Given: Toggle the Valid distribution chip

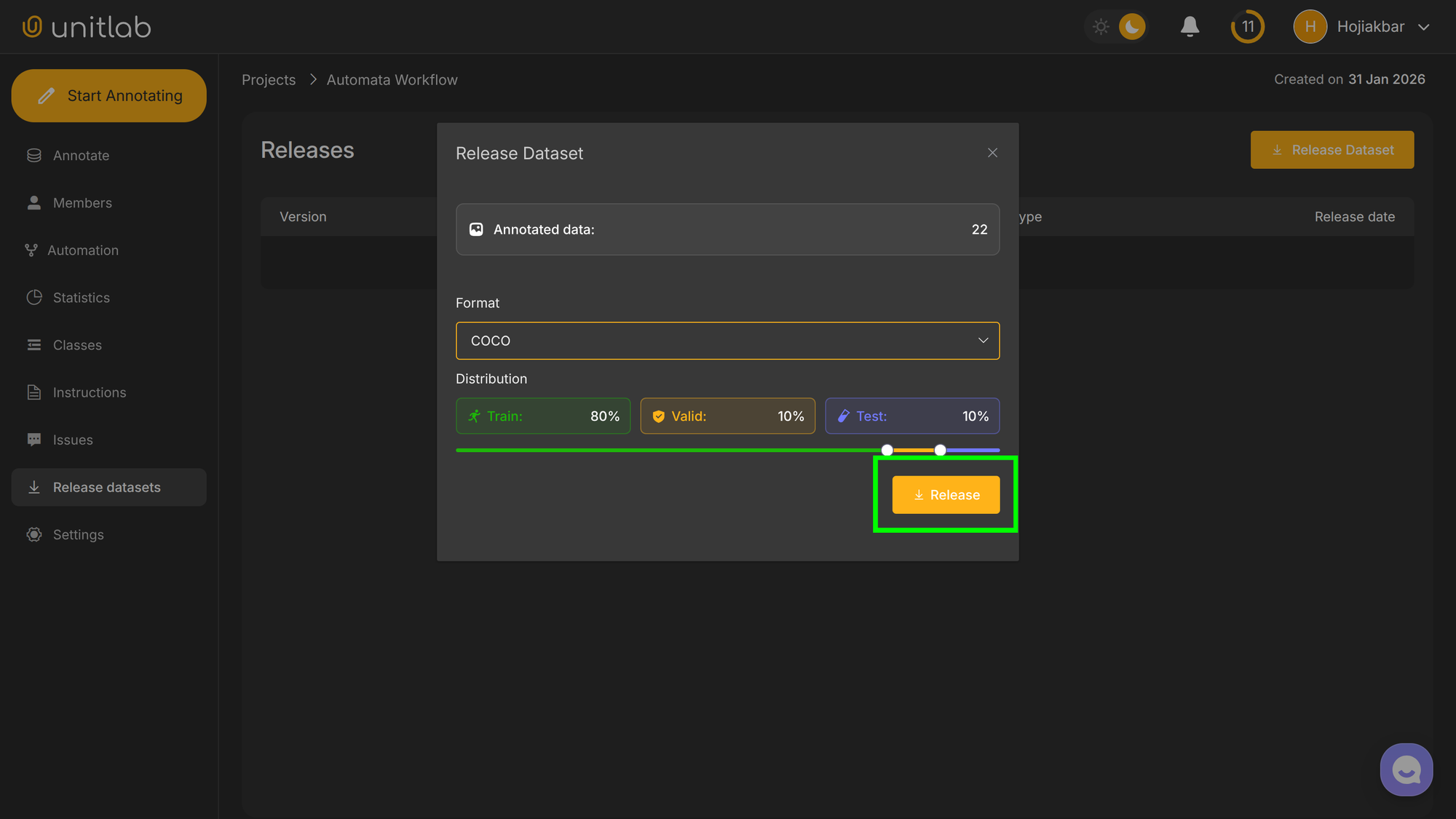Looking at the screenshot, I should (x=727, y=416).
